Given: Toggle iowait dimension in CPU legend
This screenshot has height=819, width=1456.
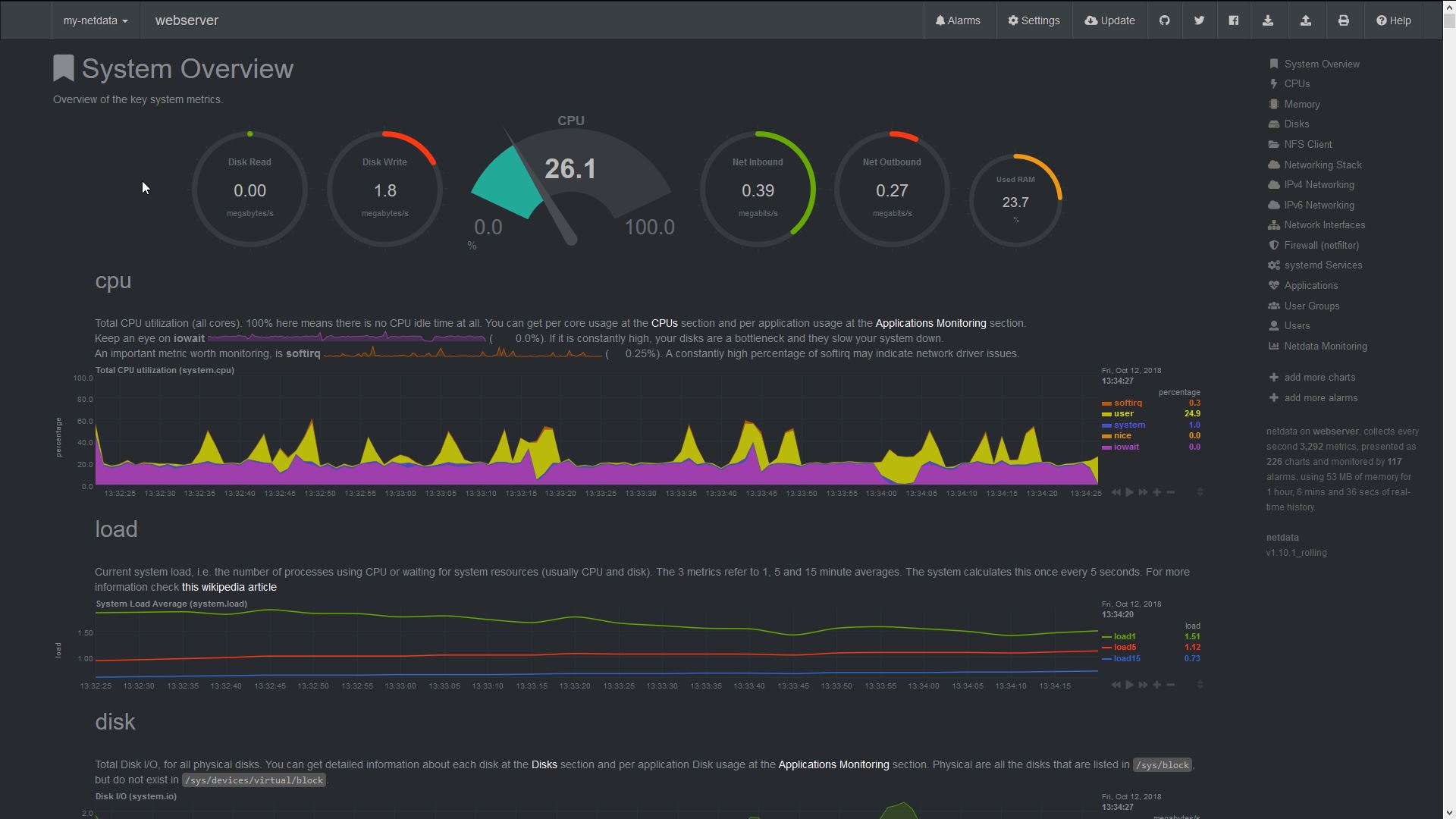Looking at the screenshot, I should click(1126, 447).
